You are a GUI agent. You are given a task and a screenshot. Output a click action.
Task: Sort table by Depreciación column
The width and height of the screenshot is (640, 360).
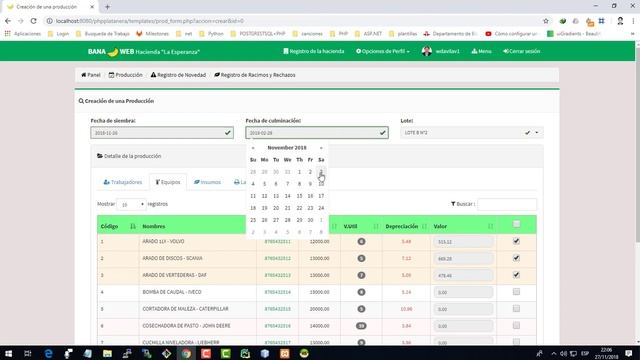[x=406, y=226]
